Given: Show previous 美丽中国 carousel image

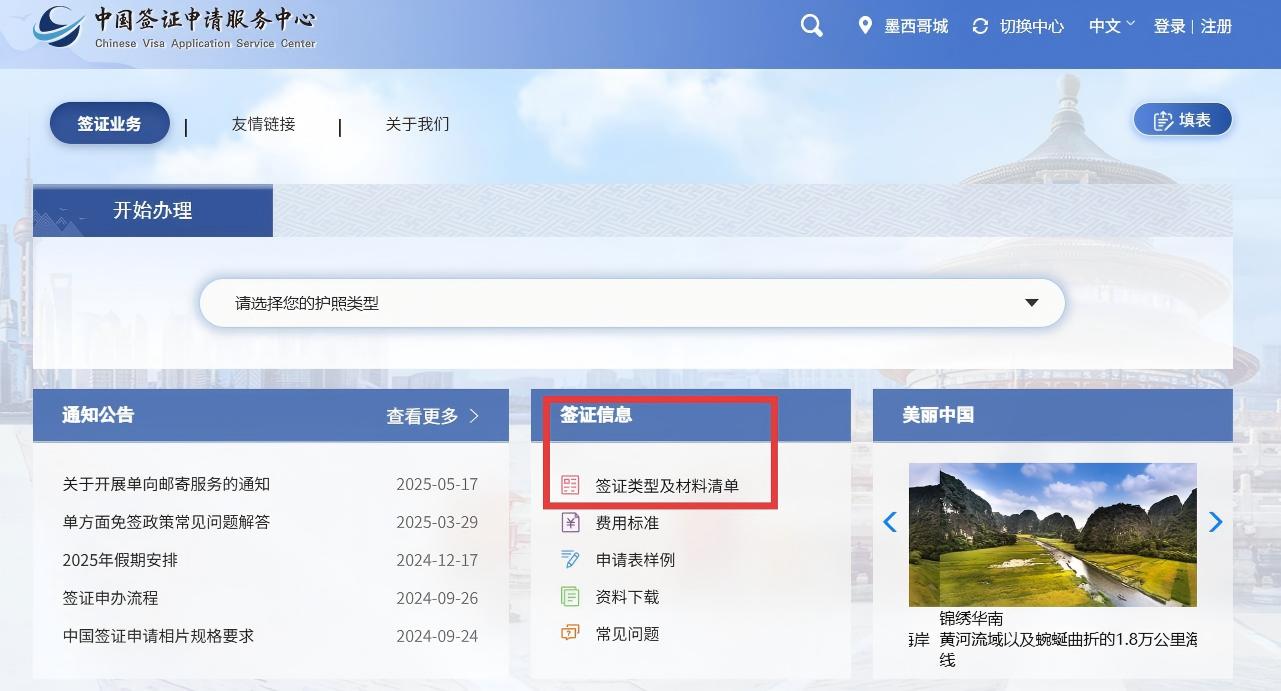Looking at the screenshot, I should tap(889, 522).
